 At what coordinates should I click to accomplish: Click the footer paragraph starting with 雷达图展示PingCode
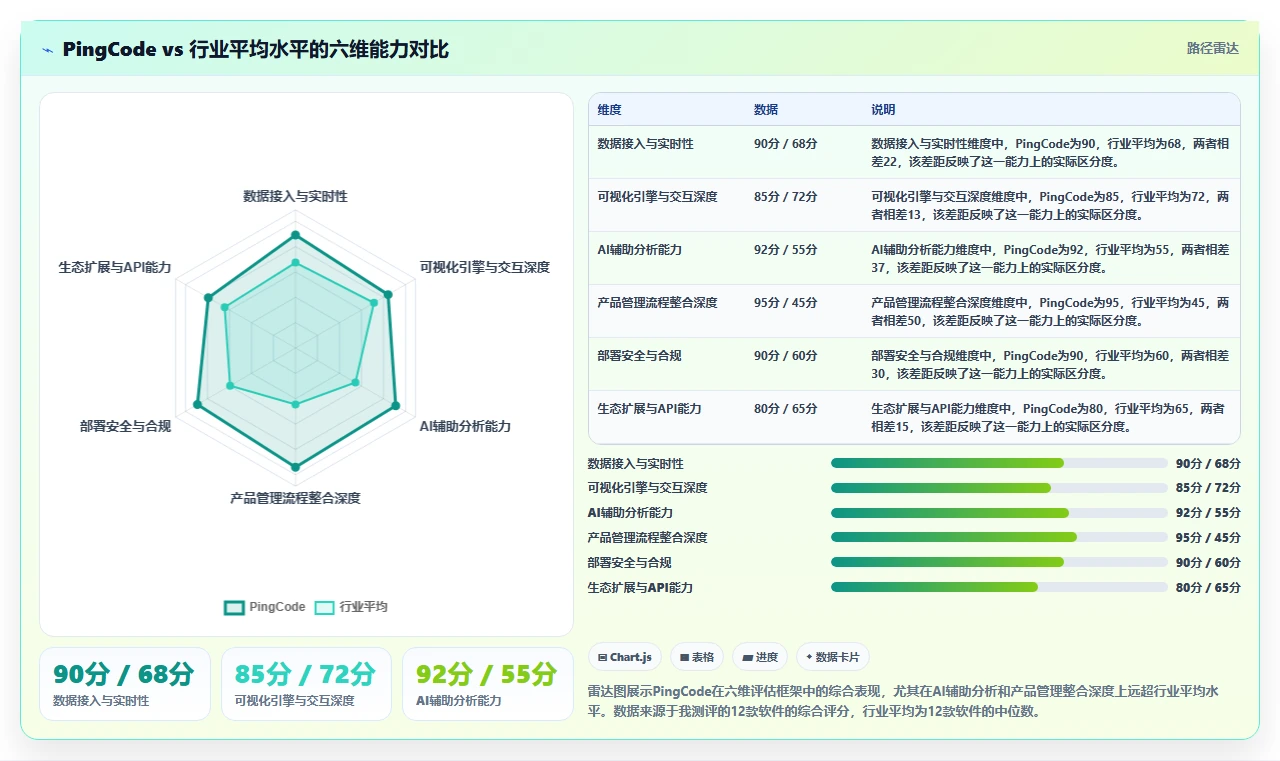[x=905, y=702]
